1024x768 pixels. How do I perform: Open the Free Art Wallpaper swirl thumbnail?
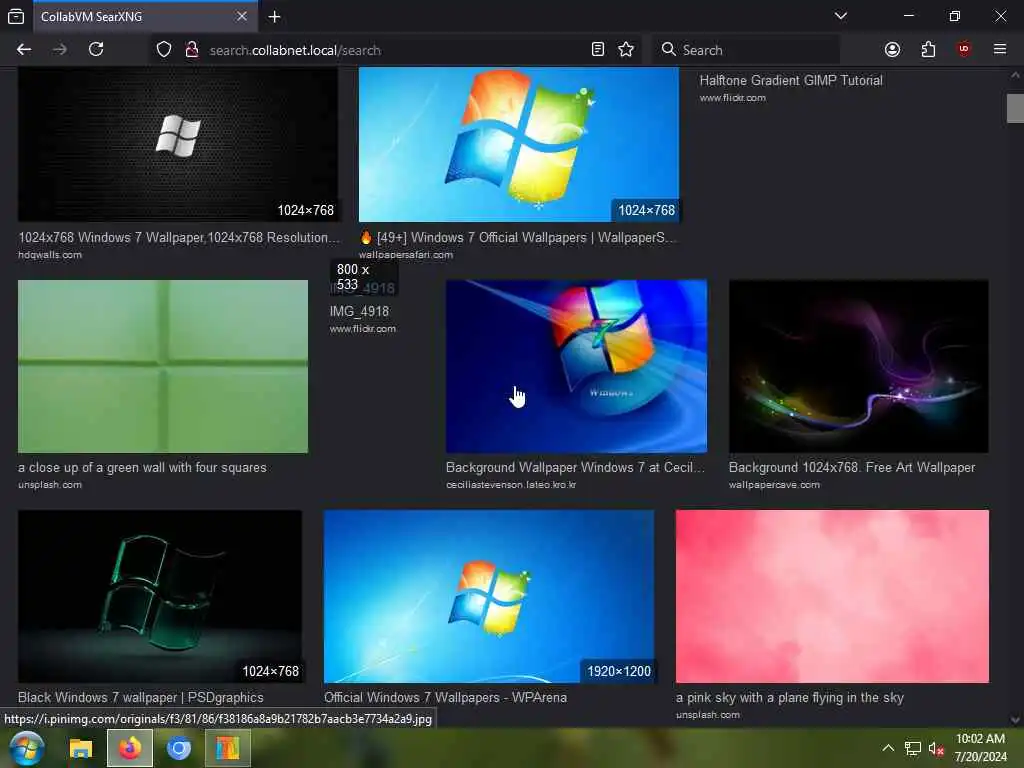tap(858, 366)
